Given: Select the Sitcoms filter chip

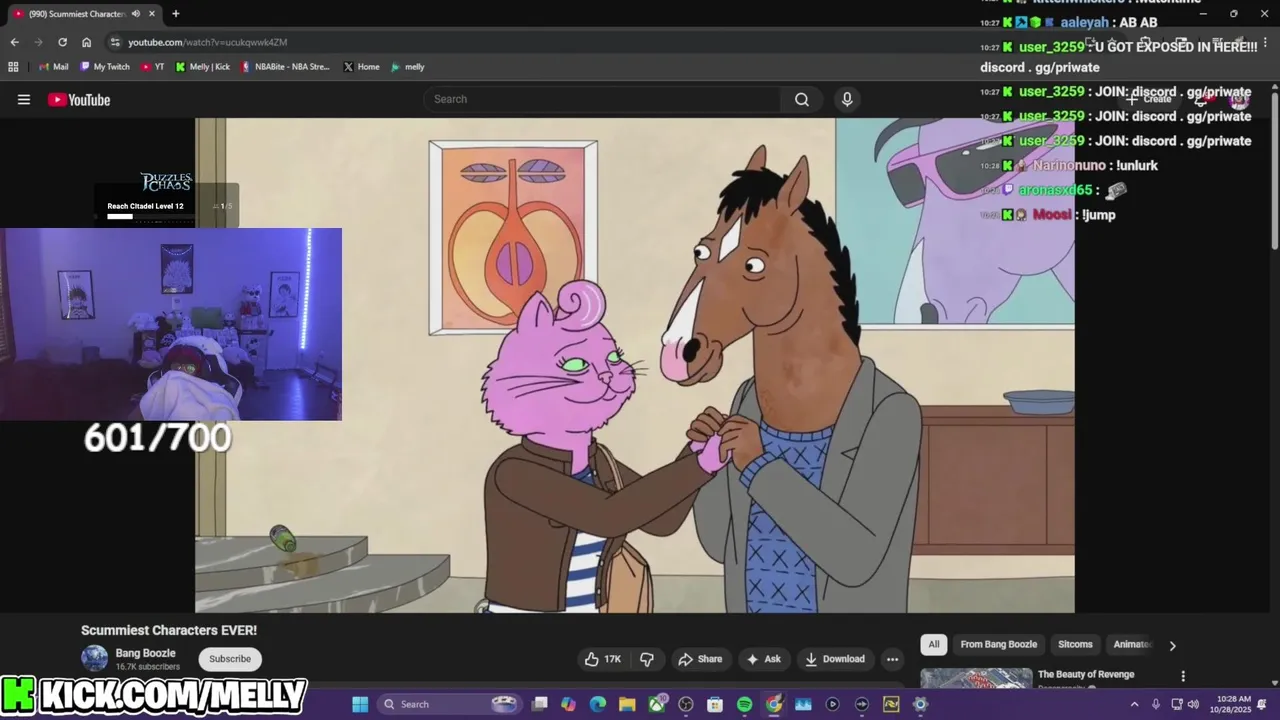Looking at the screenshot, I should pyautogui.click(x=1075, y=644).
